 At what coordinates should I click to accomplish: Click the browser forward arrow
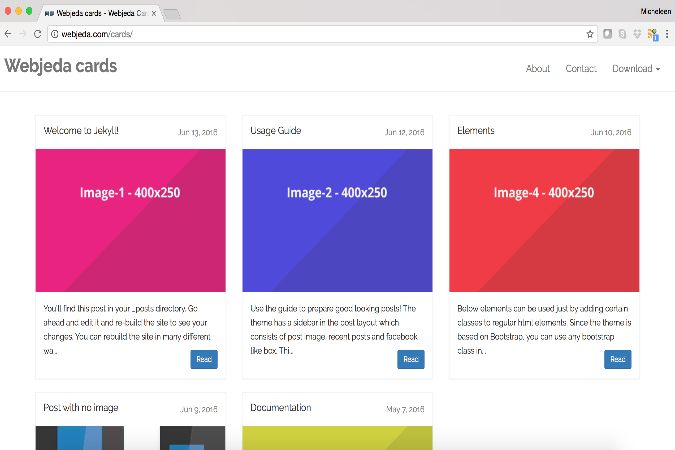22,34
